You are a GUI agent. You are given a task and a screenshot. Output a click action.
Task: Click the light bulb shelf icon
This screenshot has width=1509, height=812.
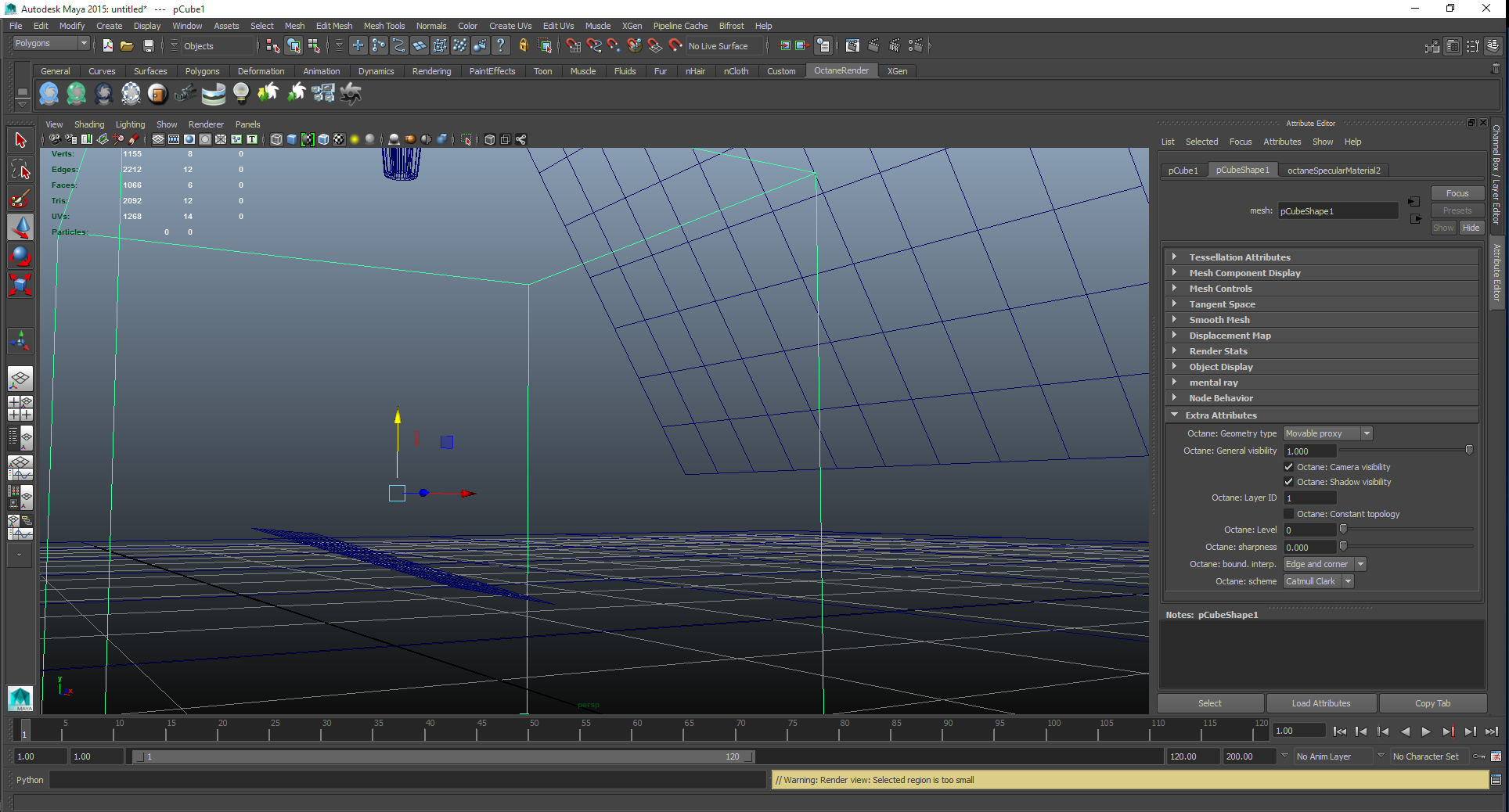(x=241, y=94)
